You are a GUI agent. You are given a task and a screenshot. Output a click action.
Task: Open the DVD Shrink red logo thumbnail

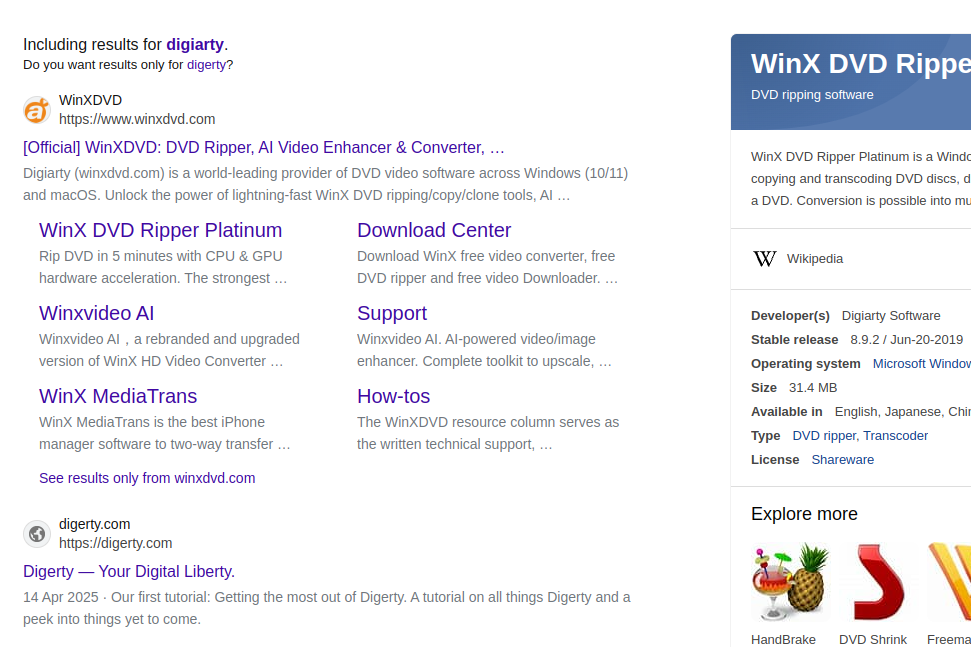pos(879,581)
